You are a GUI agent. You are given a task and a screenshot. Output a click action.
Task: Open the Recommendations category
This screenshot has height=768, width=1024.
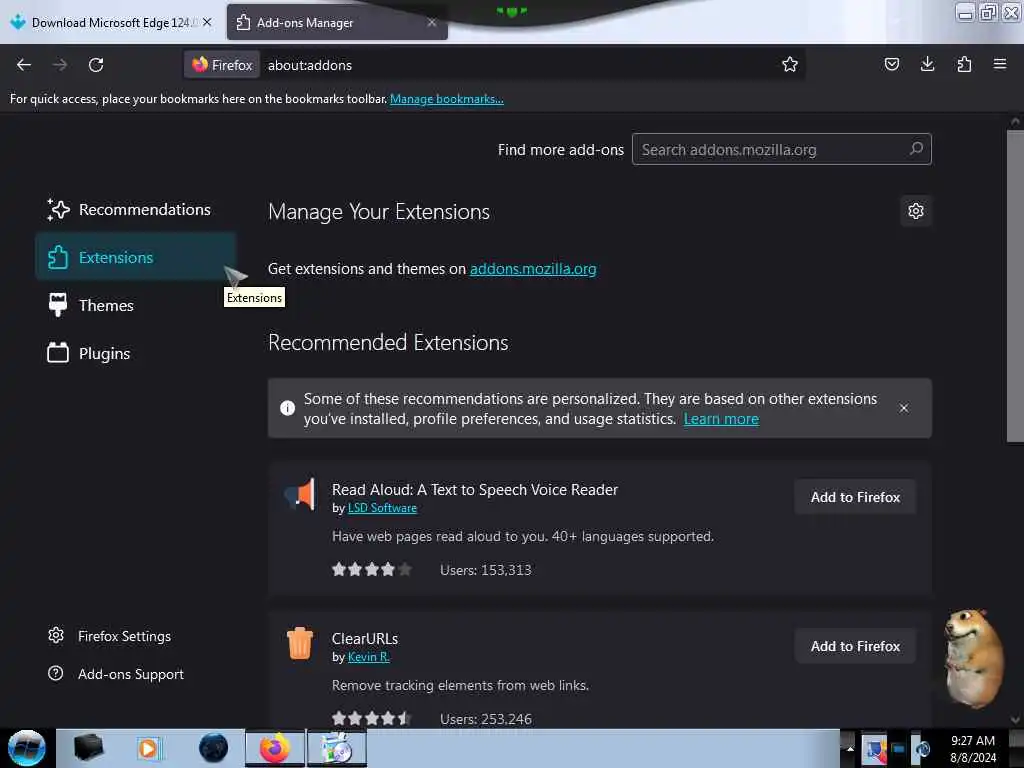click(135, 210)
